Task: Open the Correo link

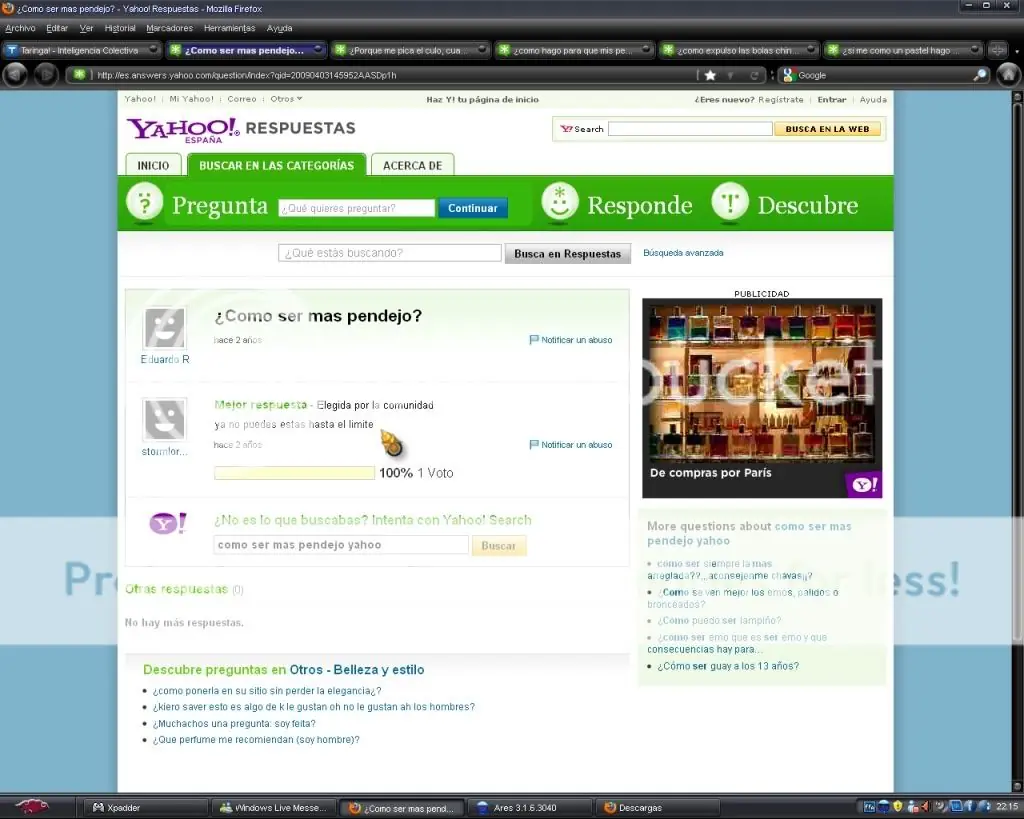Action: 242,99
